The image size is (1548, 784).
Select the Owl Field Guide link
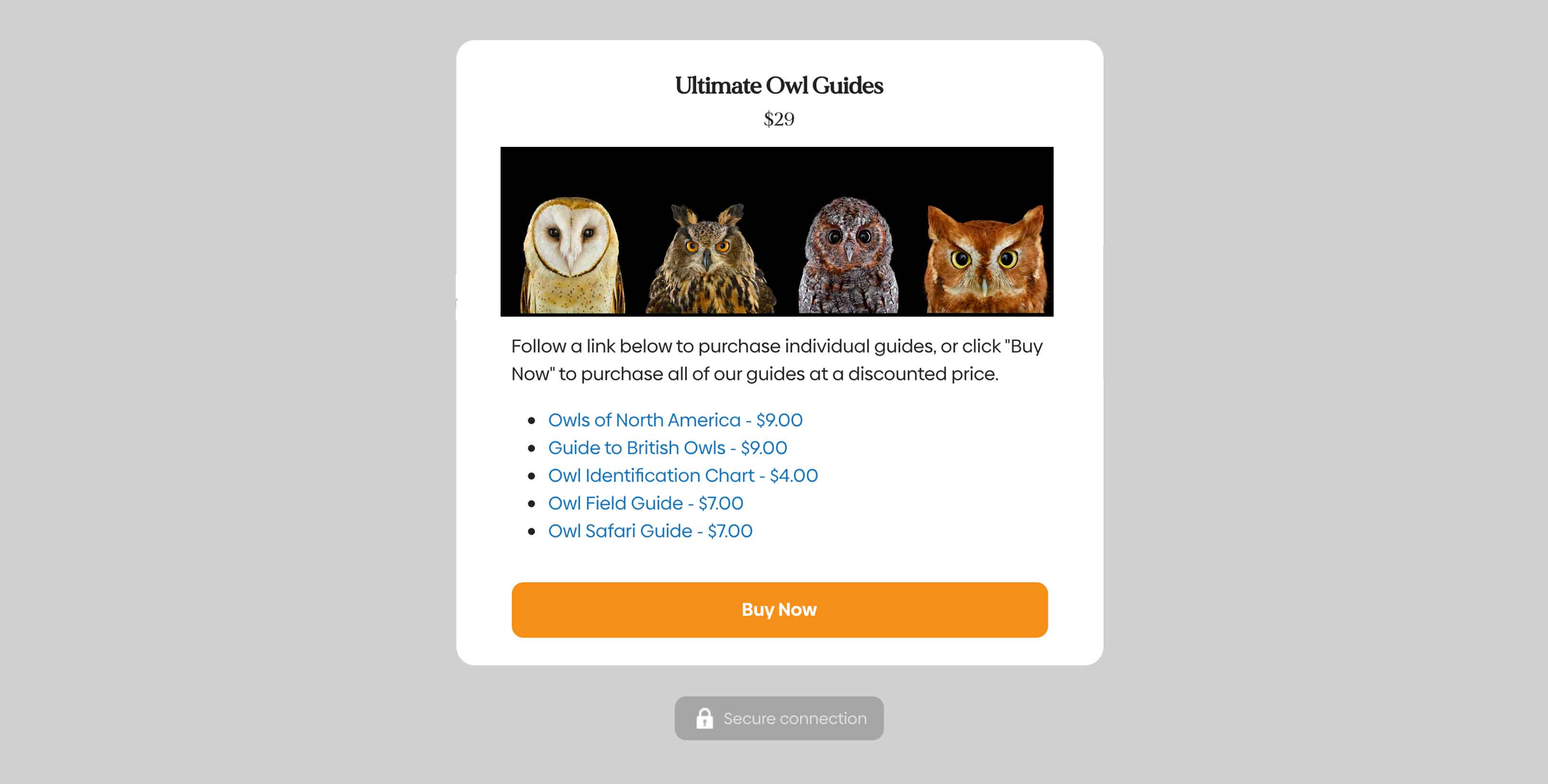click(646, 503)
